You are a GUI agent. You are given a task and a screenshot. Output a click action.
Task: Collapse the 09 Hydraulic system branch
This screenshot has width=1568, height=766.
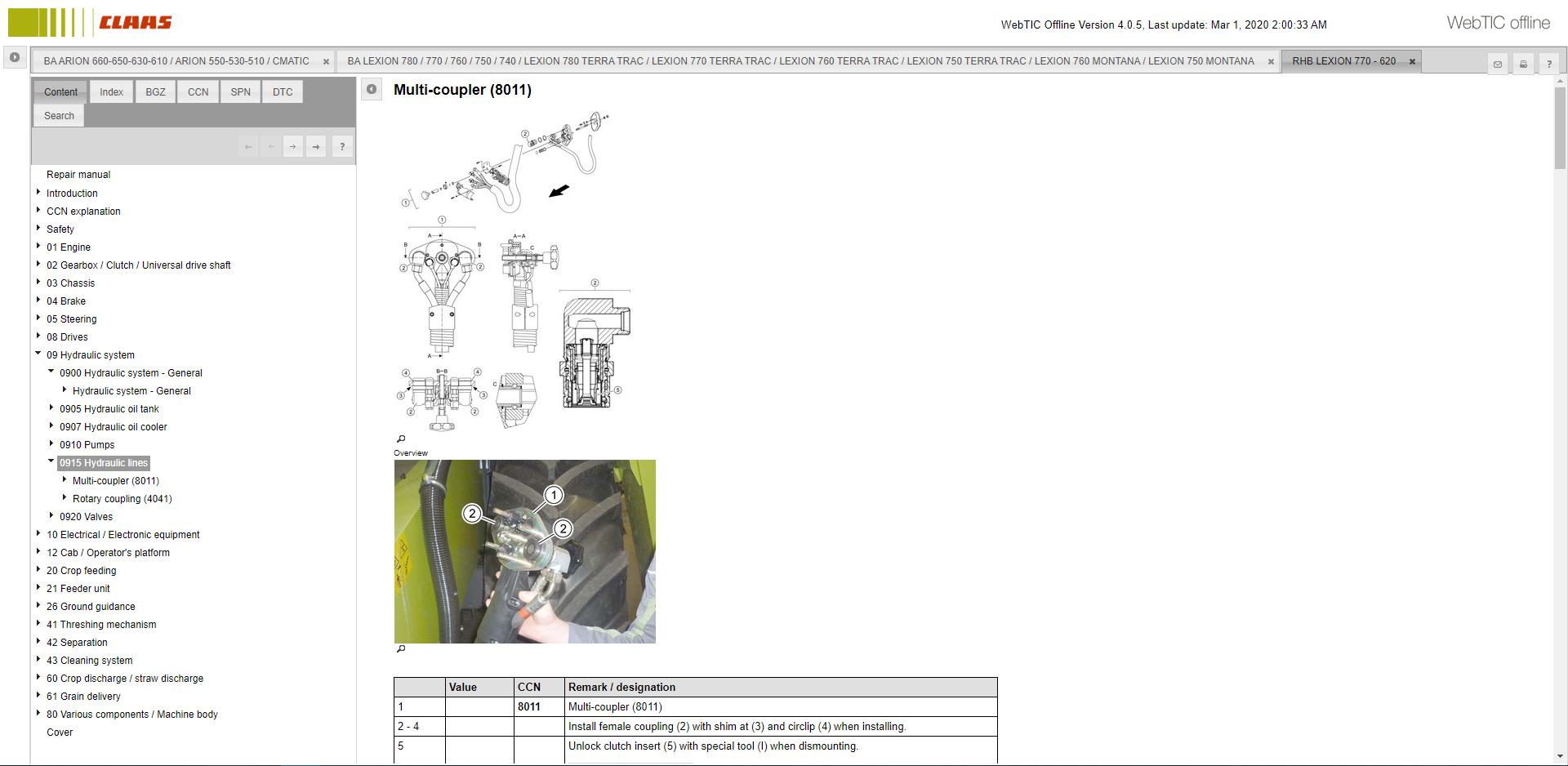click(x=38, y=354)
